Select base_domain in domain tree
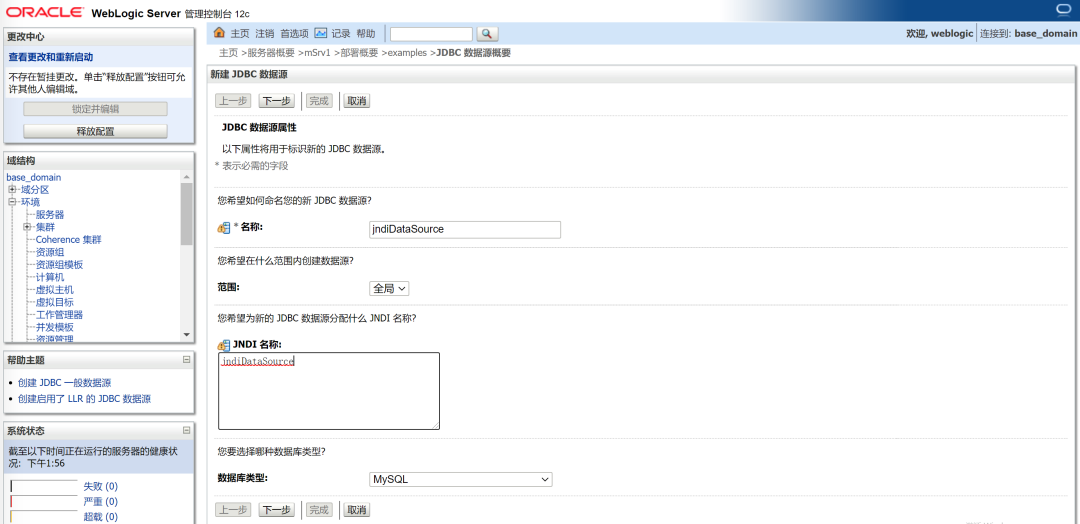This screenshot has width=1080, height=524. pos(34,177)
